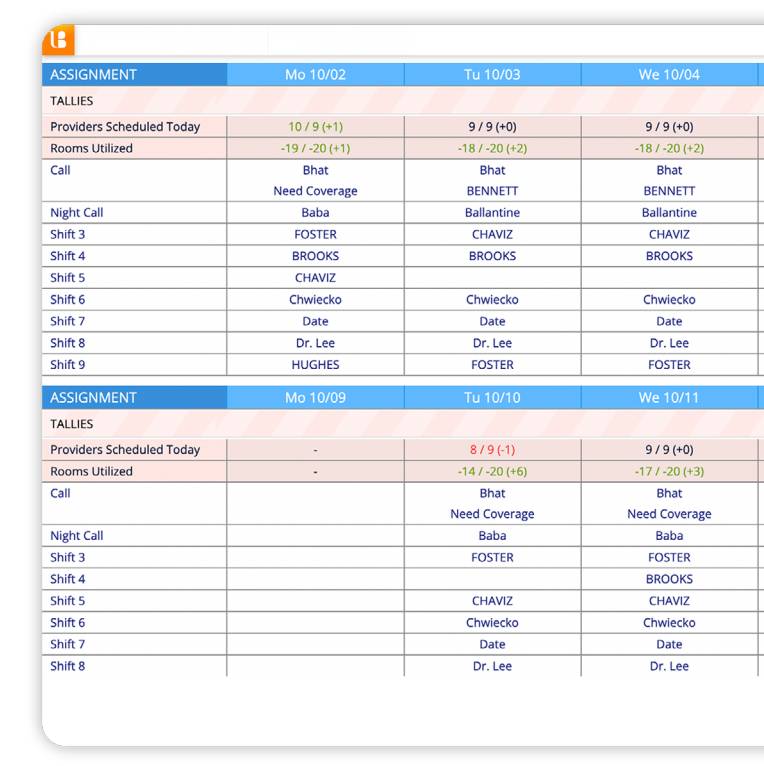Click the orange app logo icon
Viewport: 764px width, 766px height.
[x=59, y=40]
